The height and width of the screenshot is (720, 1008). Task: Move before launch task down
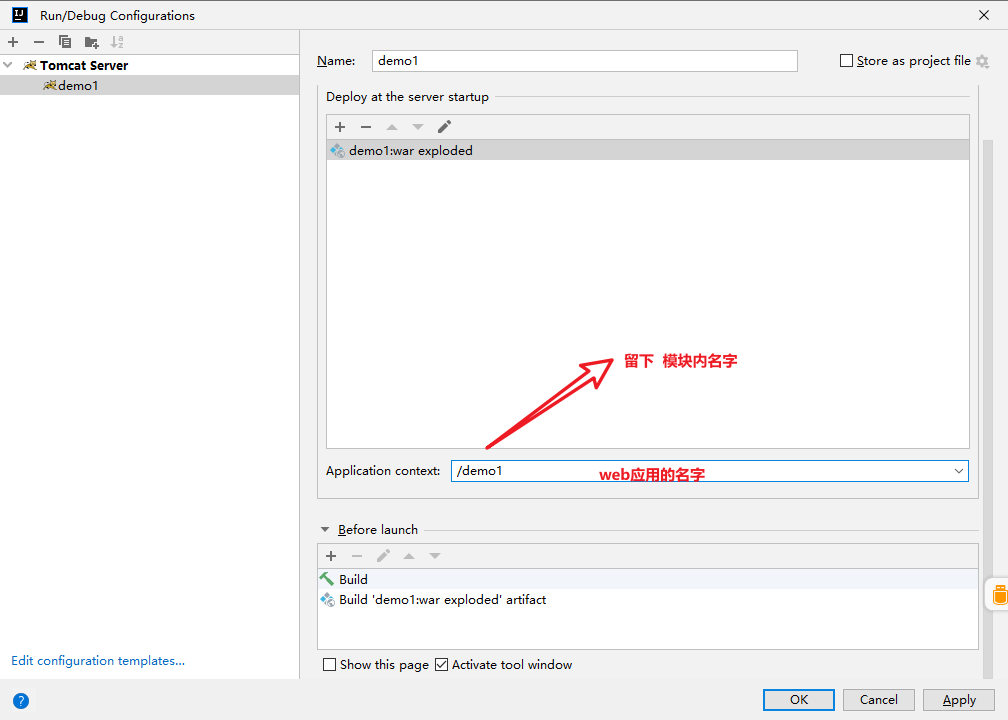(x=435, y=555)
